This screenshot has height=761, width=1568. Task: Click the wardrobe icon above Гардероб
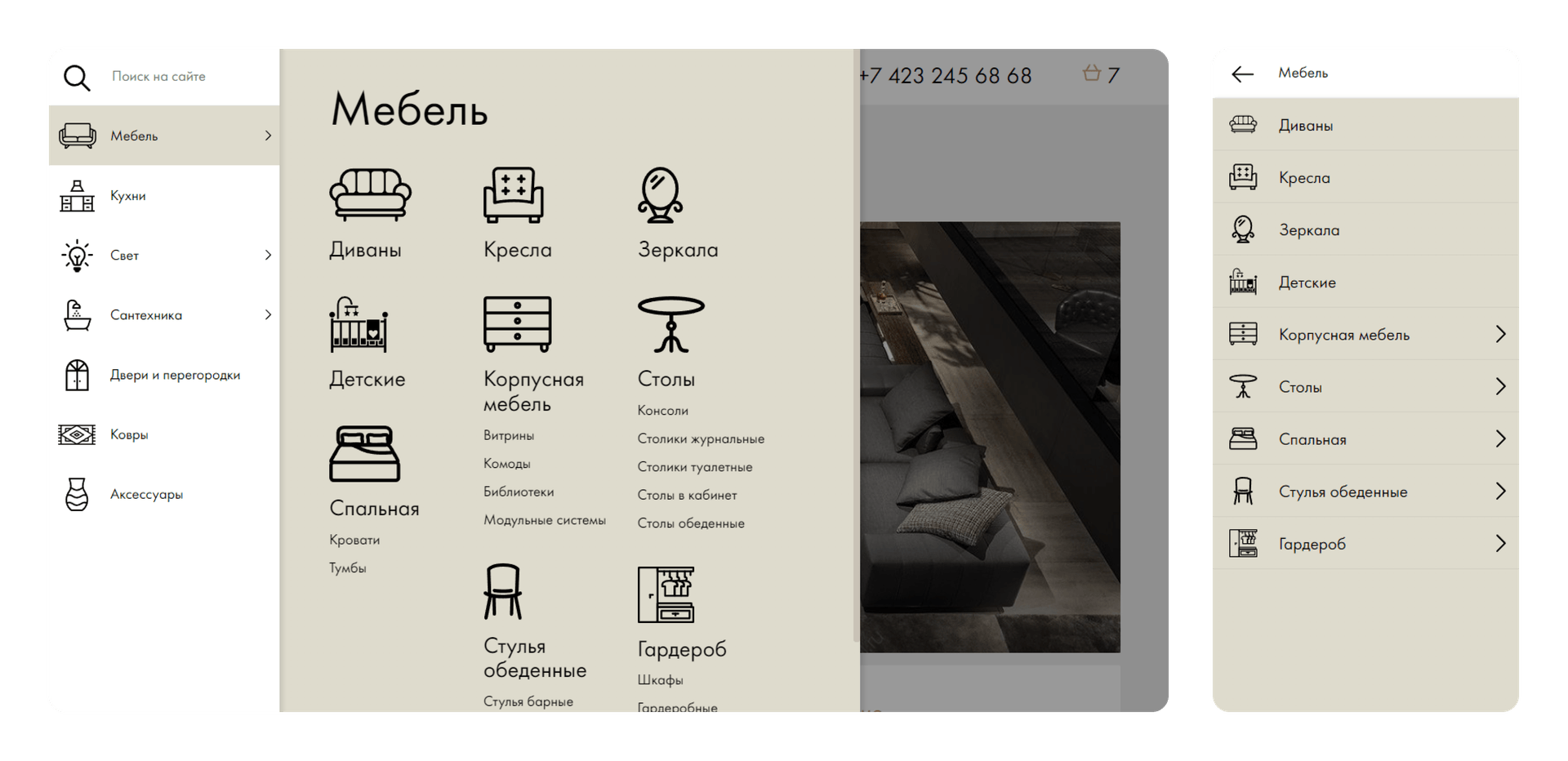[x=666, y=594]
